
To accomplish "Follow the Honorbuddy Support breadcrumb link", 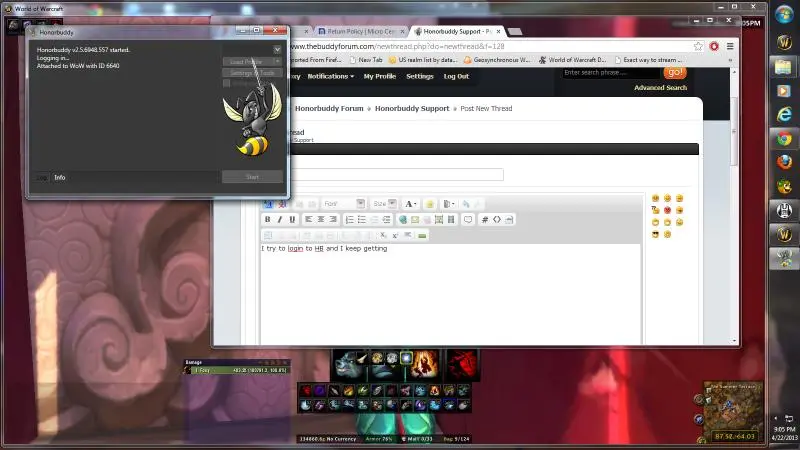I will [x=412, y=108].
